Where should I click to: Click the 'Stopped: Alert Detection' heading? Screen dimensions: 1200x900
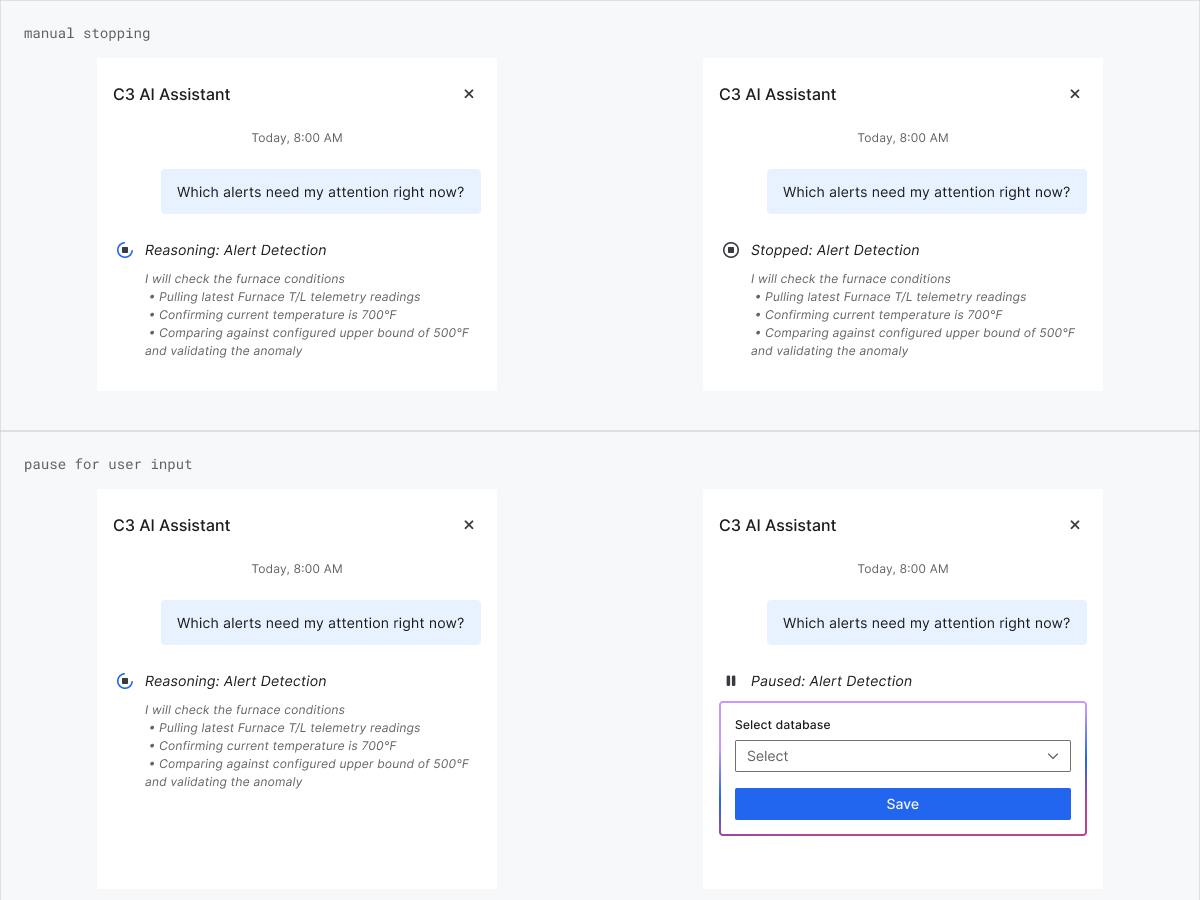click(835, 250)
